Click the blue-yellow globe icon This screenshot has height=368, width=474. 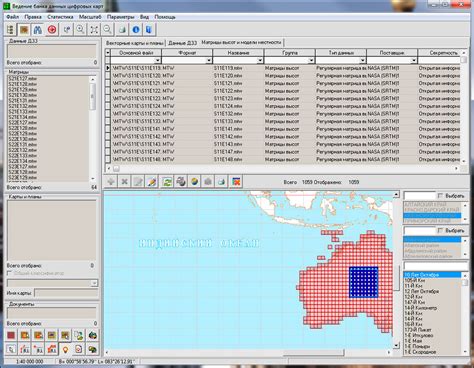click(x=194, y=182)
